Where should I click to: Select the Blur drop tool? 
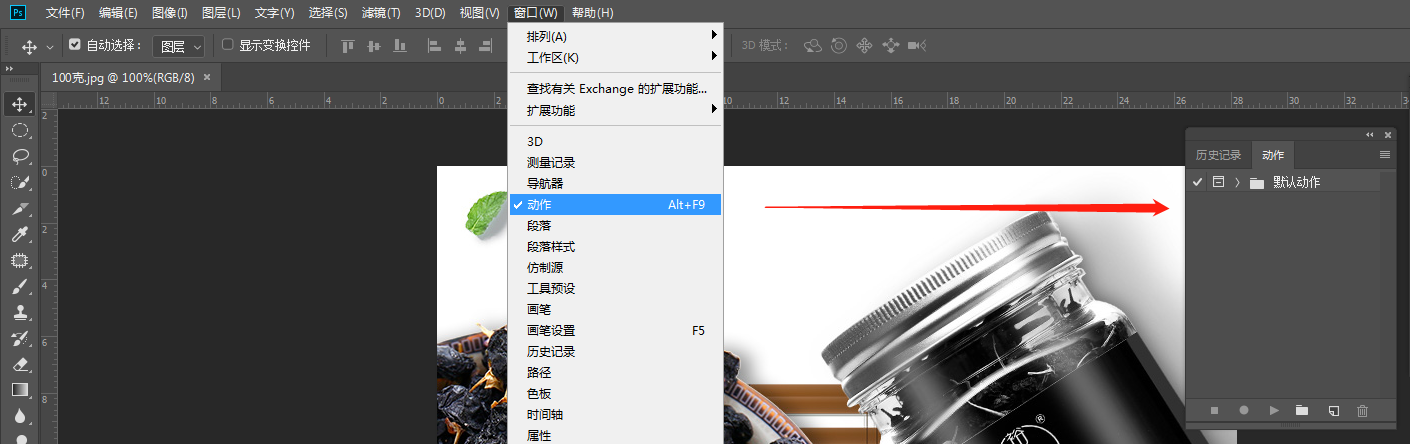point(19,416)
